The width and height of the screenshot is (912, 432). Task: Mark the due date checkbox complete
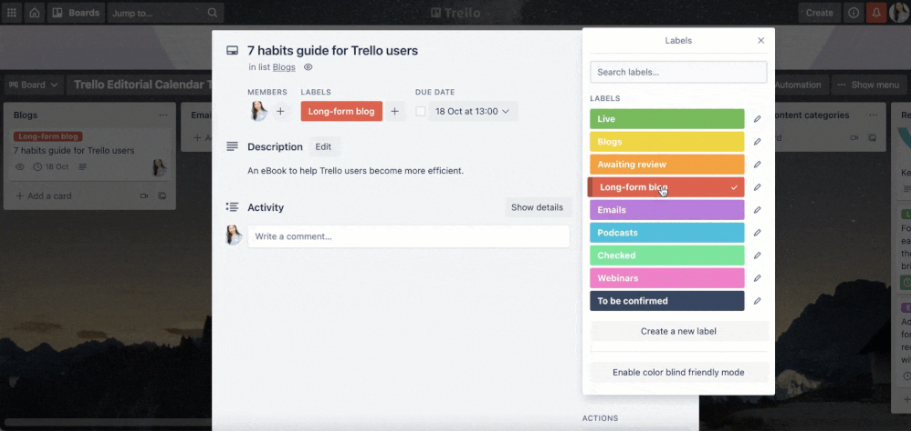click(421, 111)
